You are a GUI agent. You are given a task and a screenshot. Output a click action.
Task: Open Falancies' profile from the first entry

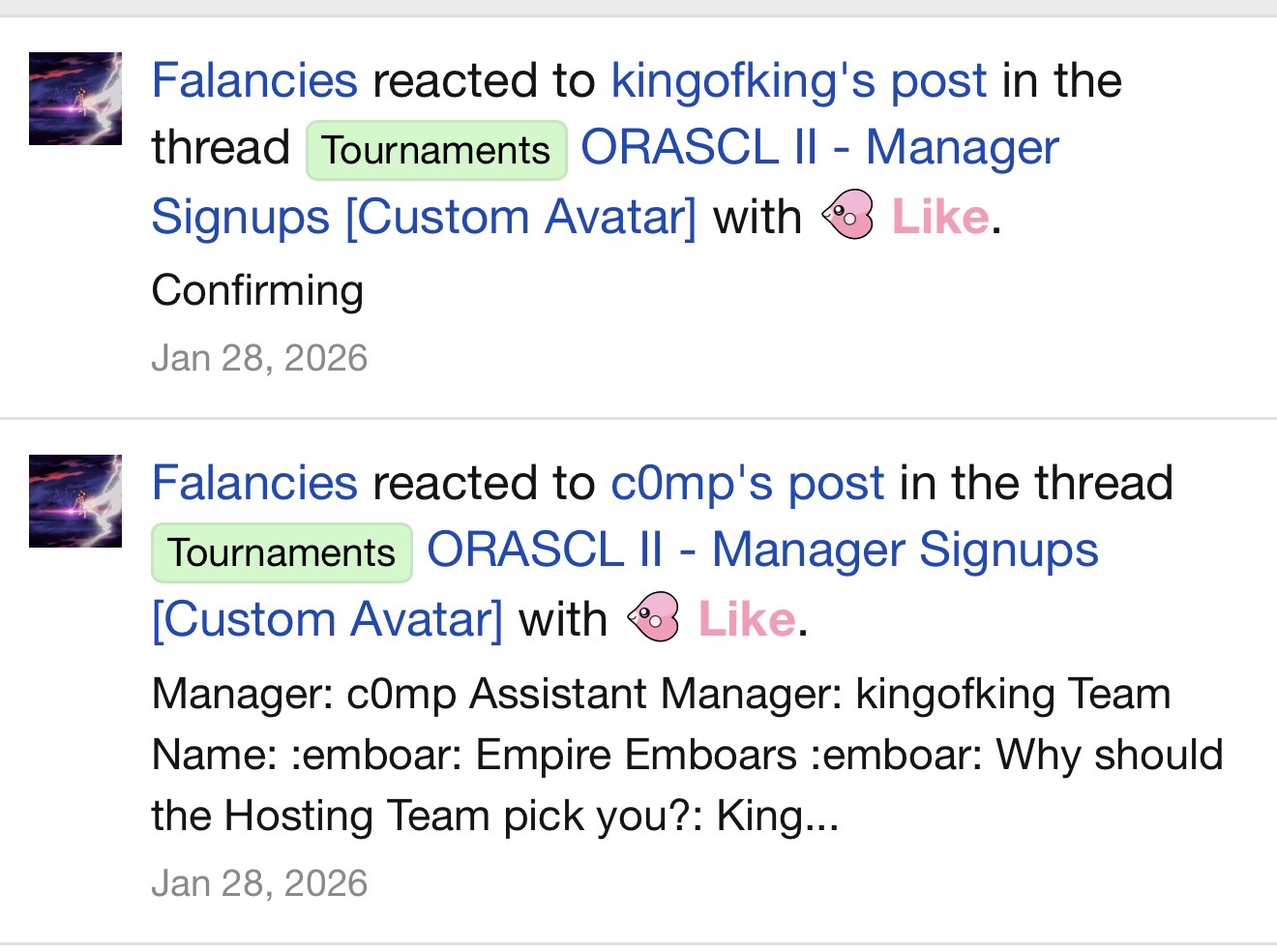coord(254,80)
